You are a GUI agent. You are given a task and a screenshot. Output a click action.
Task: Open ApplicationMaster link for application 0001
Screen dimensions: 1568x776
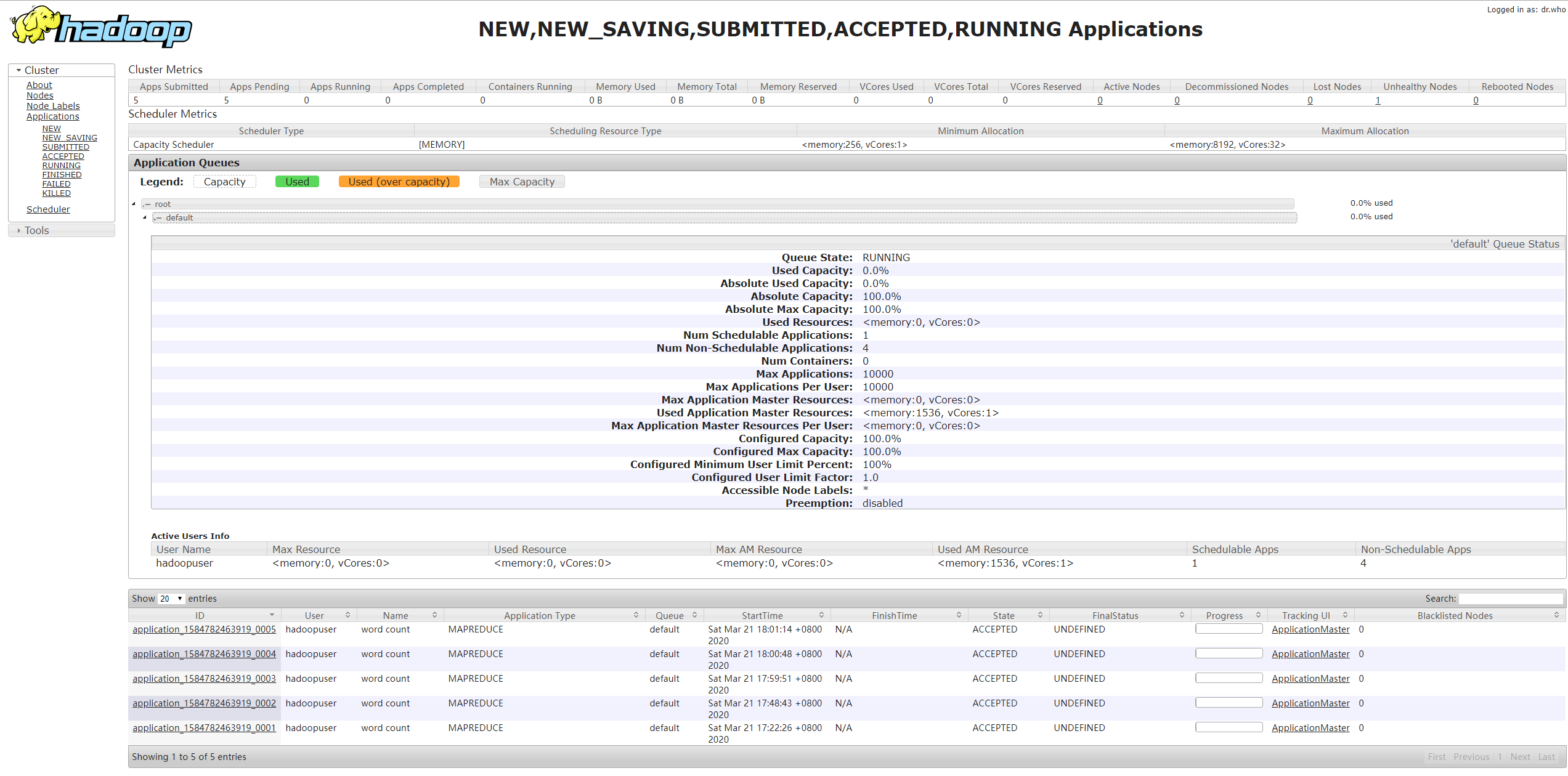tap(1310, 728)
